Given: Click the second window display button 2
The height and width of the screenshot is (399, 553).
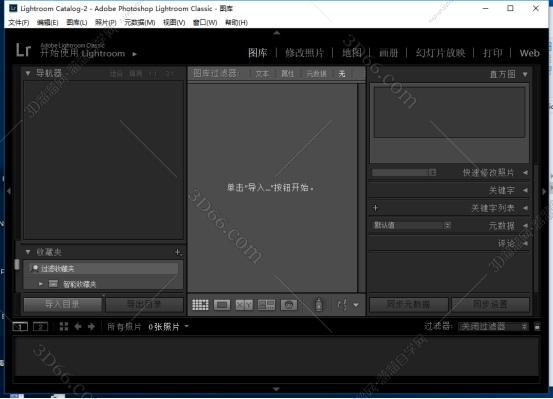Looking at the screenshot, I should tap(41, 327).
